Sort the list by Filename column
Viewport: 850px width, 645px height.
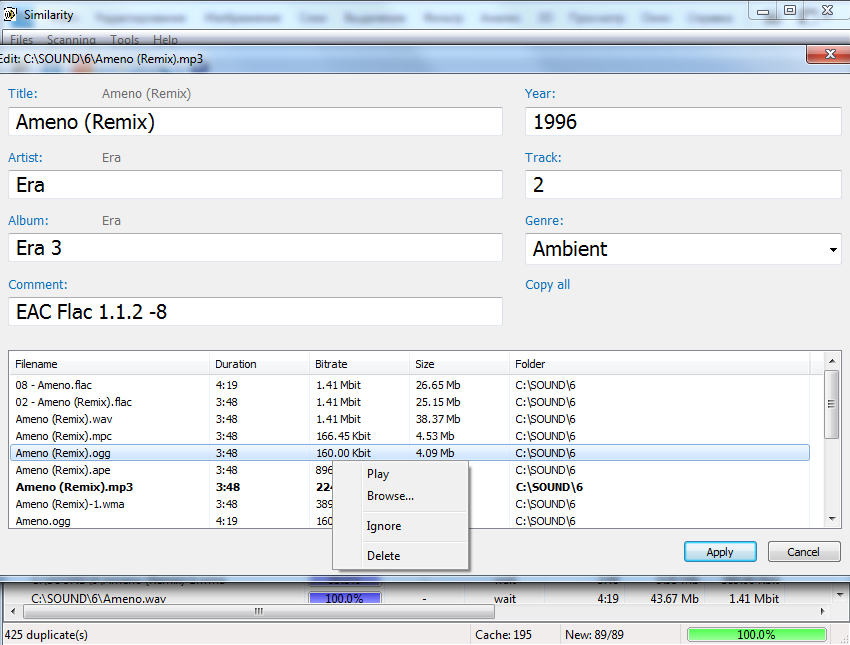[109, 364]
